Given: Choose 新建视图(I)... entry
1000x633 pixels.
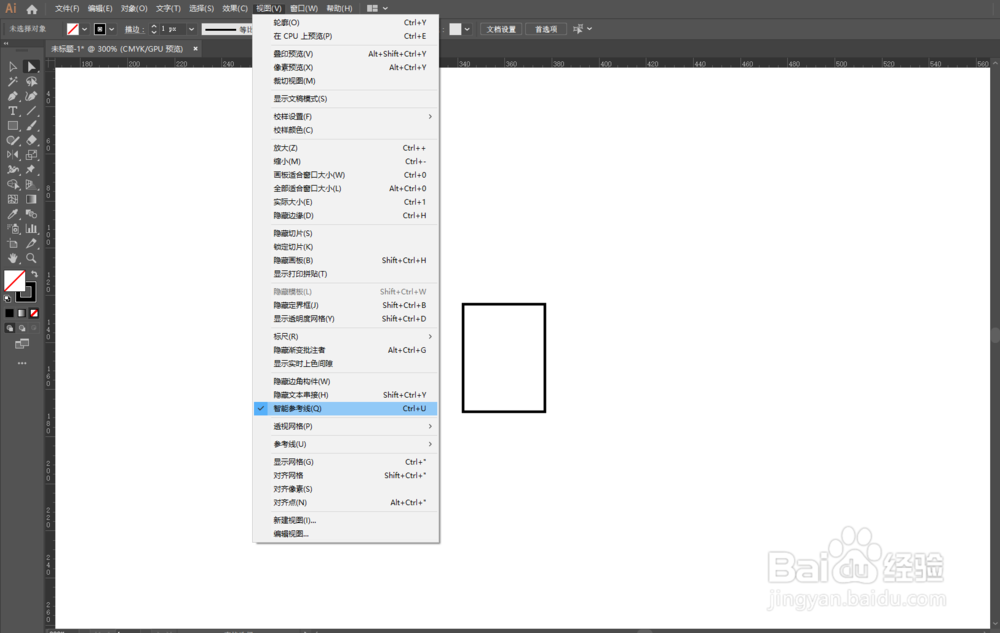Looking at the screenshot, I should pyautogui.click(x=345, y=520).
